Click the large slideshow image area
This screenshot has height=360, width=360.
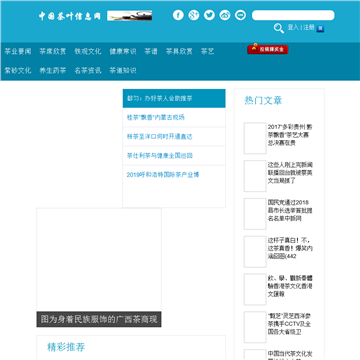[99, 260]
